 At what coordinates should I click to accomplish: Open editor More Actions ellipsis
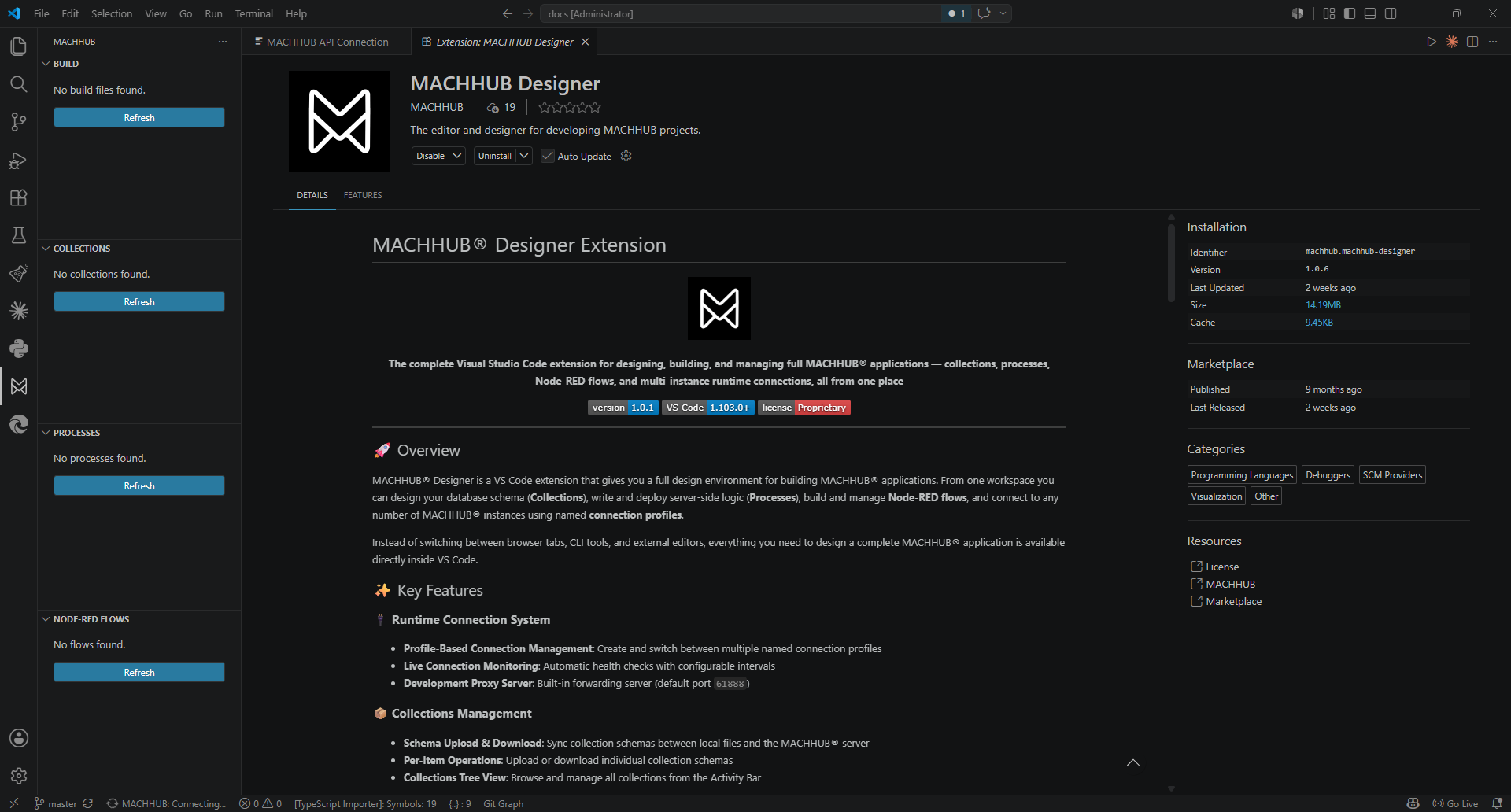pos(1493,42)
